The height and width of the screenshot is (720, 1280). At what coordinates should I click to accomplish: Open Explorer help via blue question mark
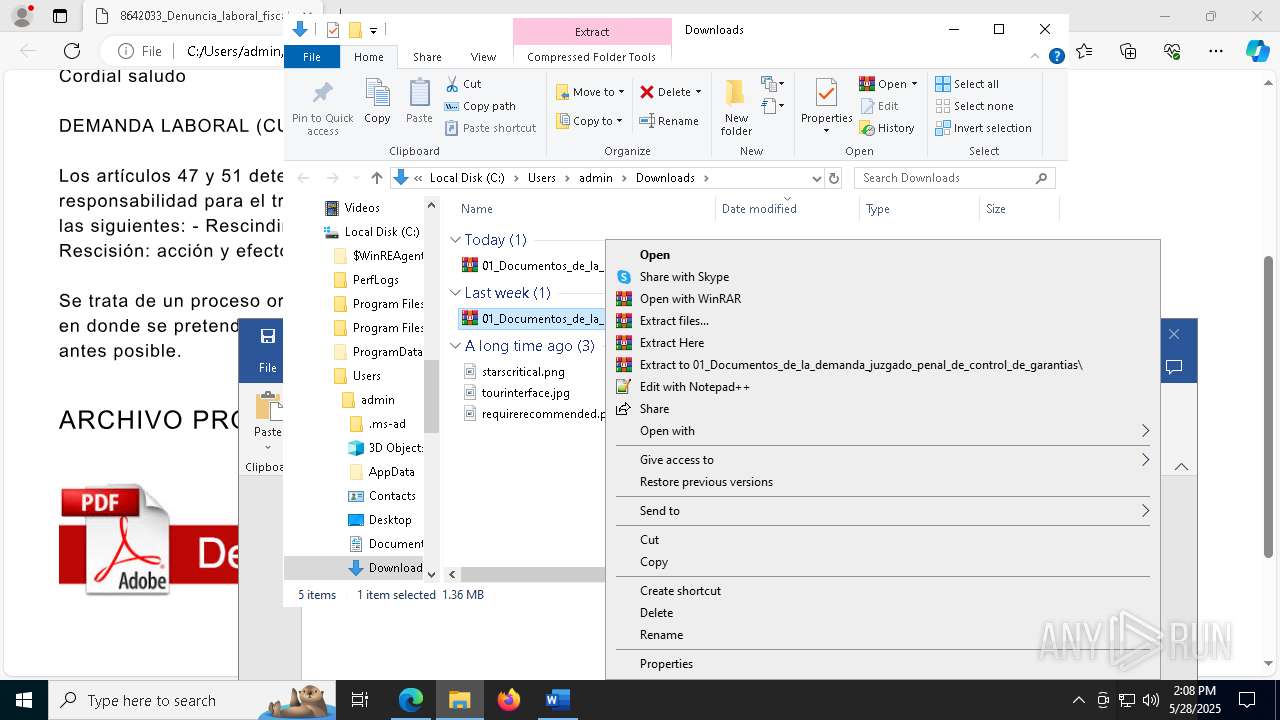[1056, 57]
